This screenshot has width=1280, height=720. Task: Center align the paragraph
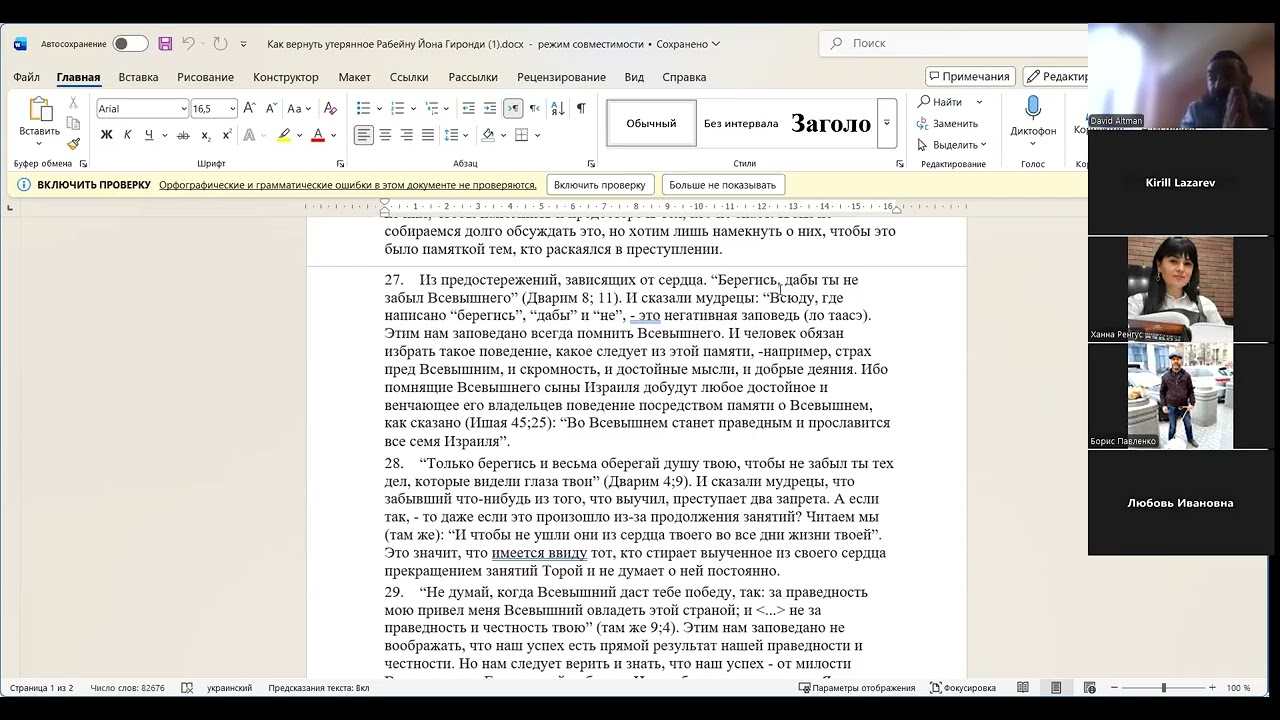[x=386, y=135]
